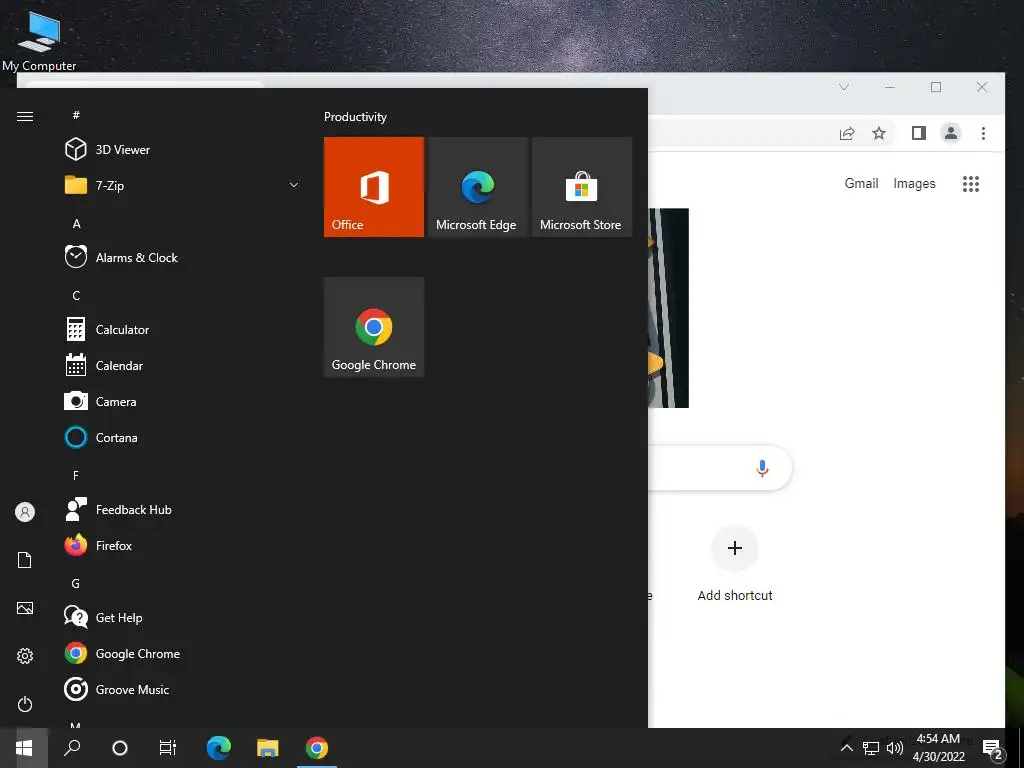Open Google apps grid in Chrome
This screenshot has height=768, width=1024.
click(970, 184)
